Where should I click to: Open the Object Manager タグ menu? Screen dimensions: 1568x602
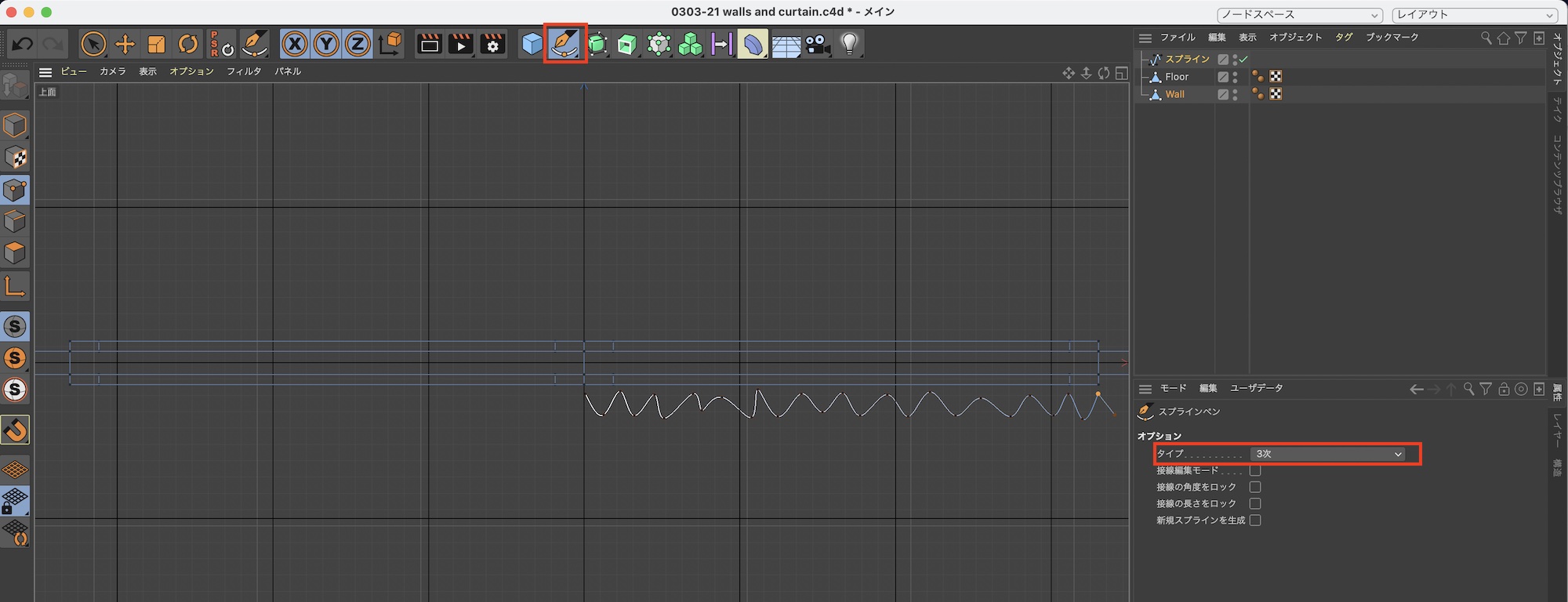click(x=1344, y=38)
